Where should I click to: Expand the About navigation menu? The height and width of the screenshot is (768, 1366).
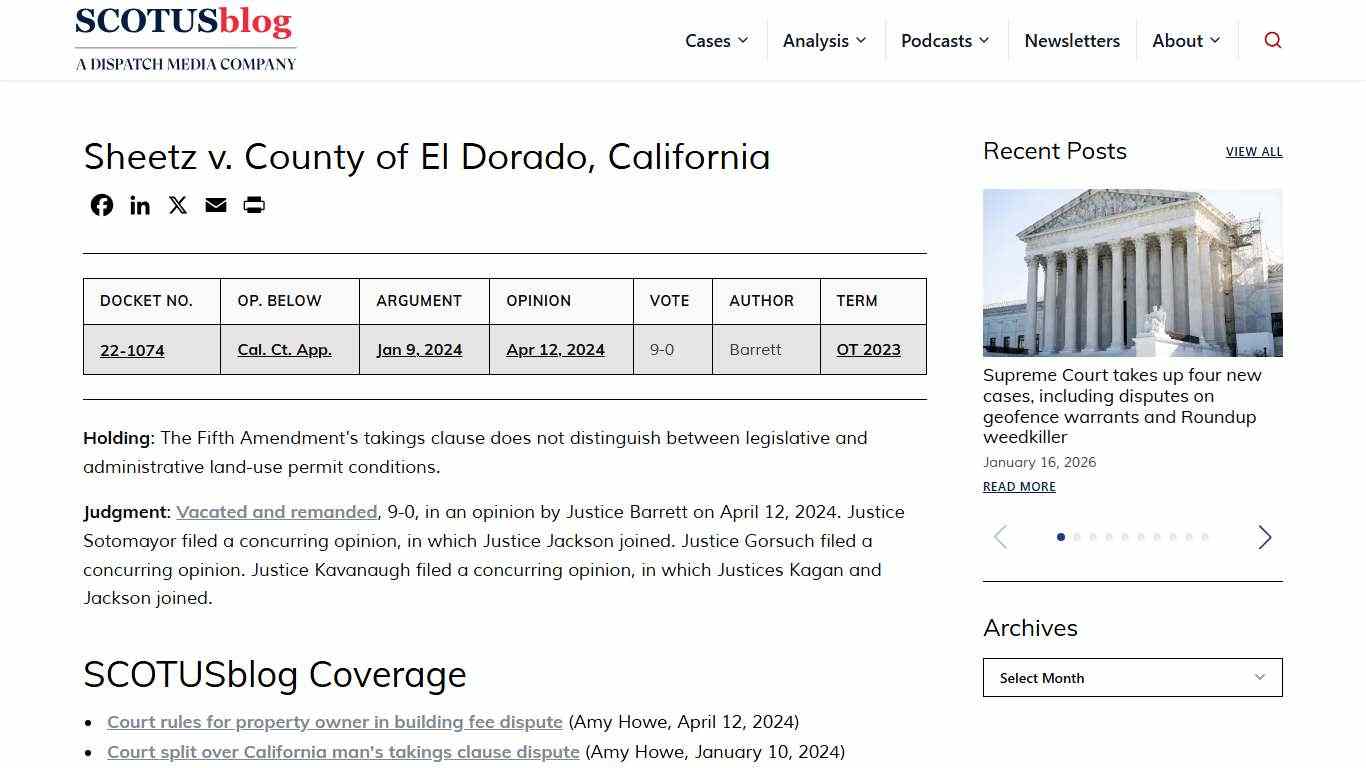click(1186, 40)
